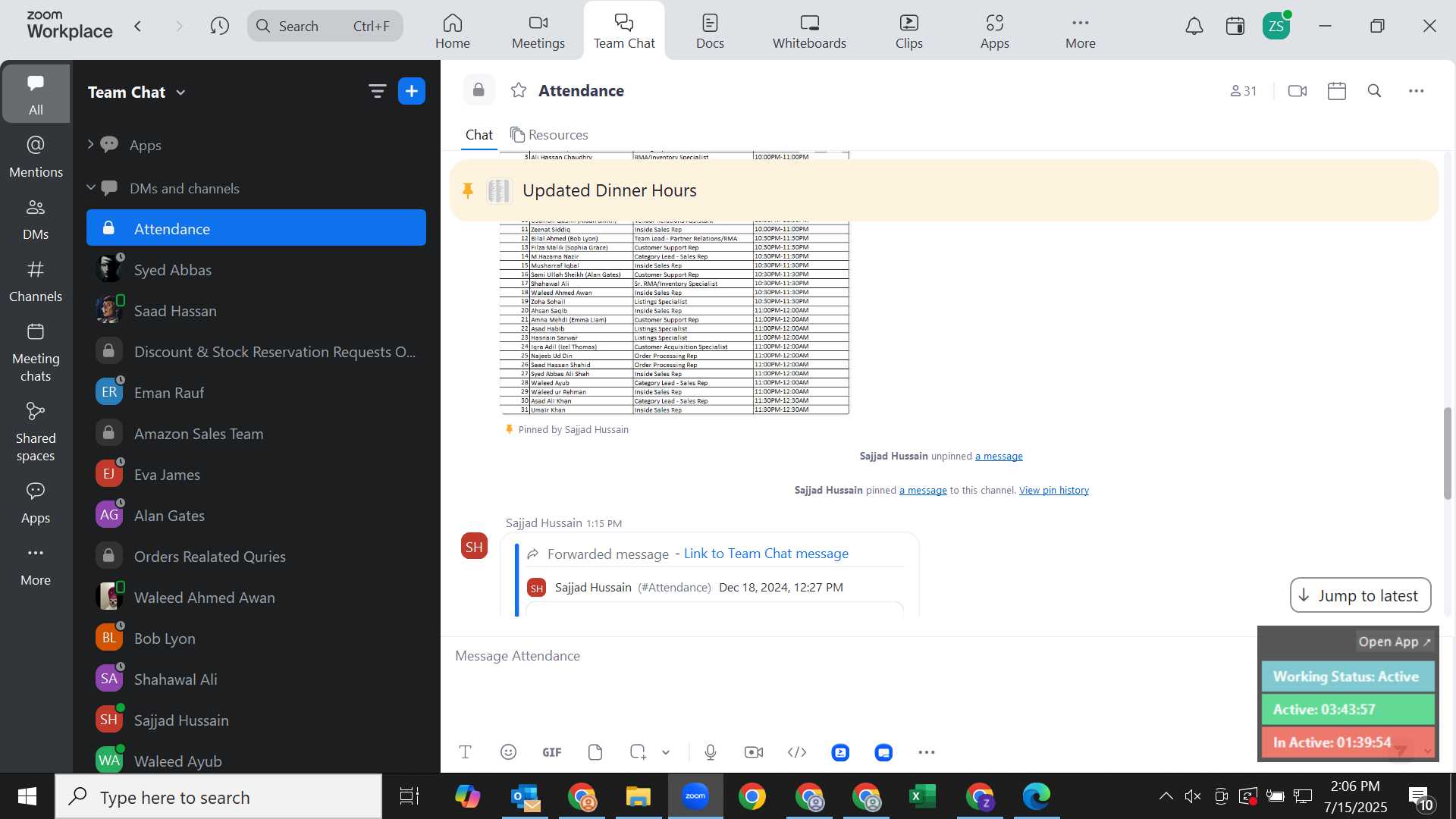Open View pin history link
This screenshot has width=1456, height=819.
click(x=1054, y=490)
